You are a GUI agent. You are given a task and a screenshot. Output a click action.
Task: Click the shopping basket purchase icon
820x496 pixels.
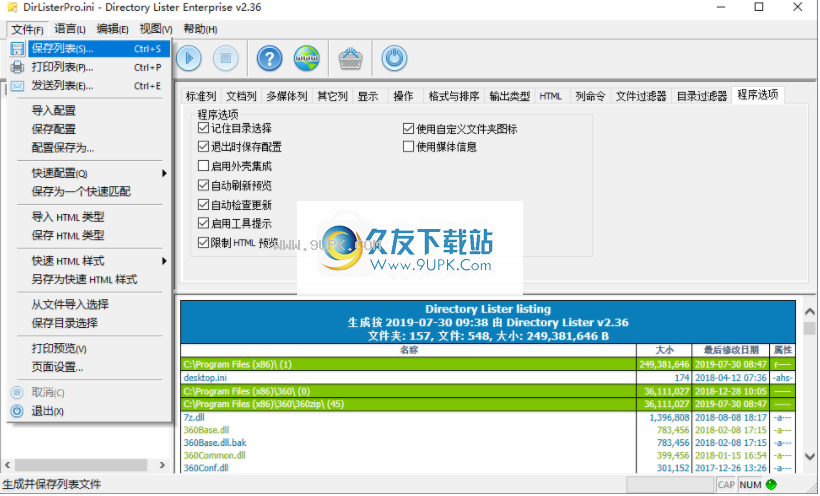[350, 58]
